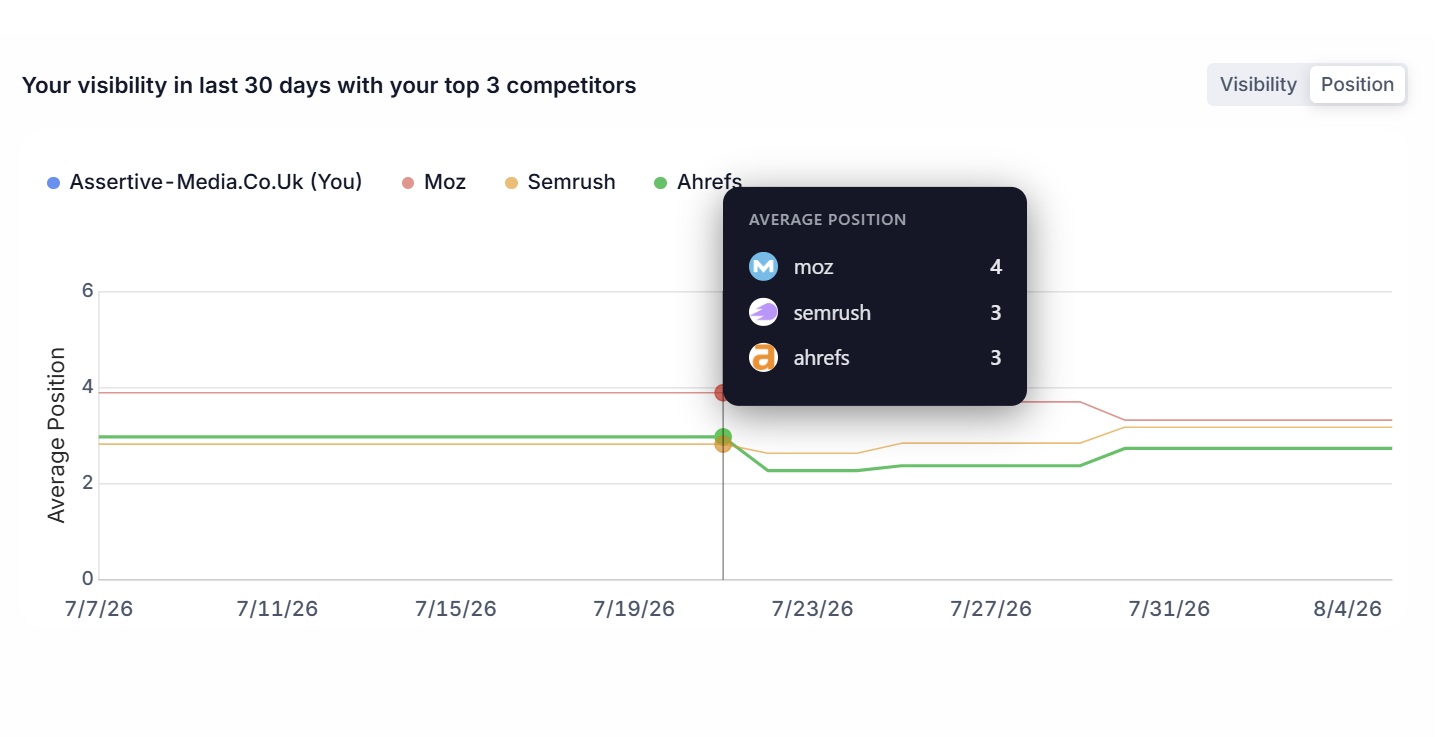Viewport: 1439px width, 737px height.
Task: Click the green Ahrefs data point marker
Action: (x=723, y=437)
